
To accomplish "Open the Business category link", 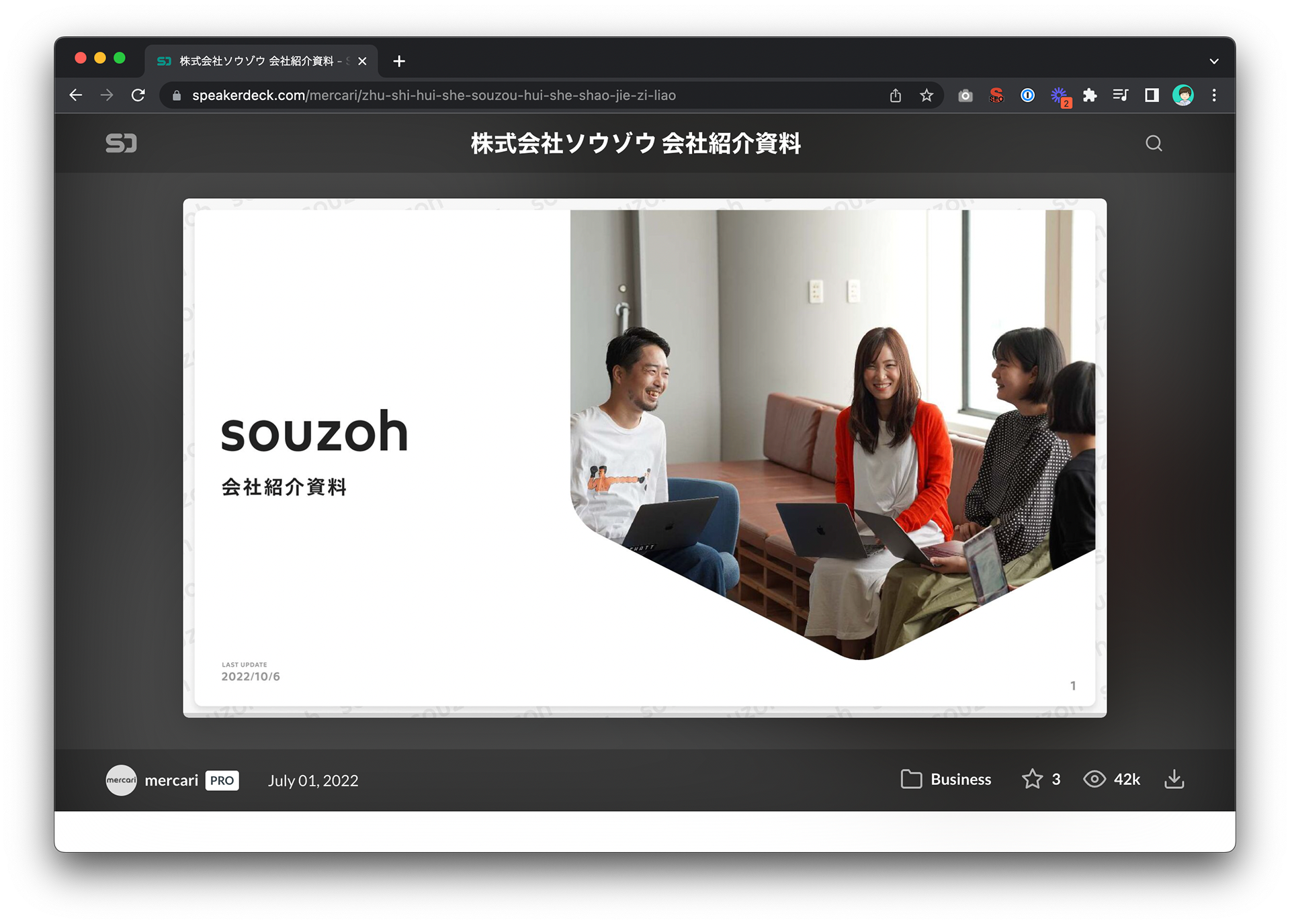I will 960,779.
